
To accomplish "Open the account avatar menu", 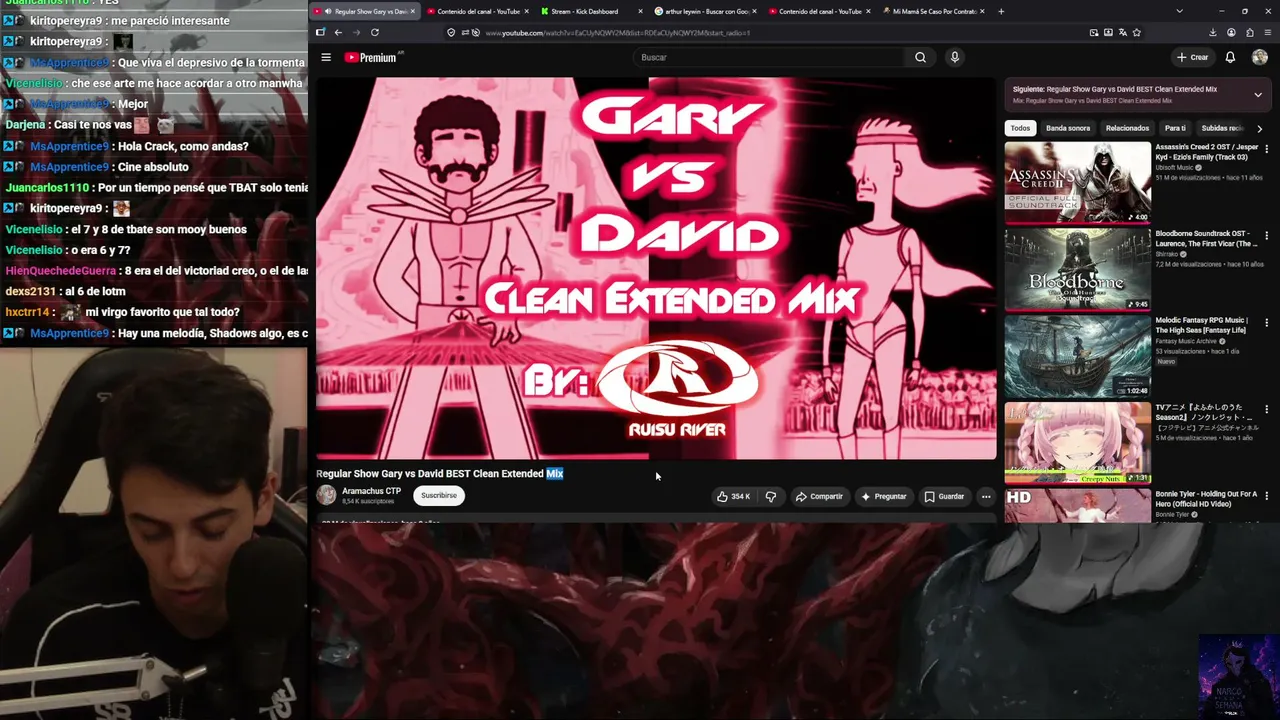I will click(1259, 57).
